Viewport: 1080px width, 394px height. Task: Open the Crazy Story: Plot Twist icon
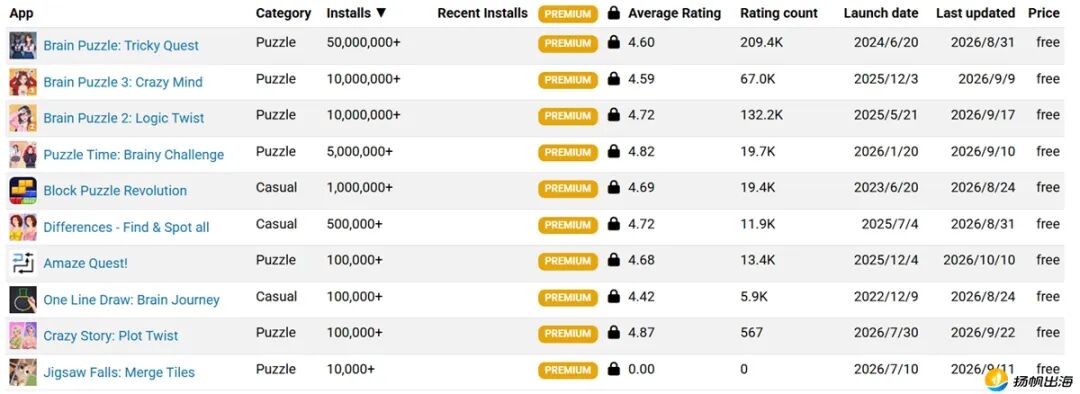tap(23, 336)
